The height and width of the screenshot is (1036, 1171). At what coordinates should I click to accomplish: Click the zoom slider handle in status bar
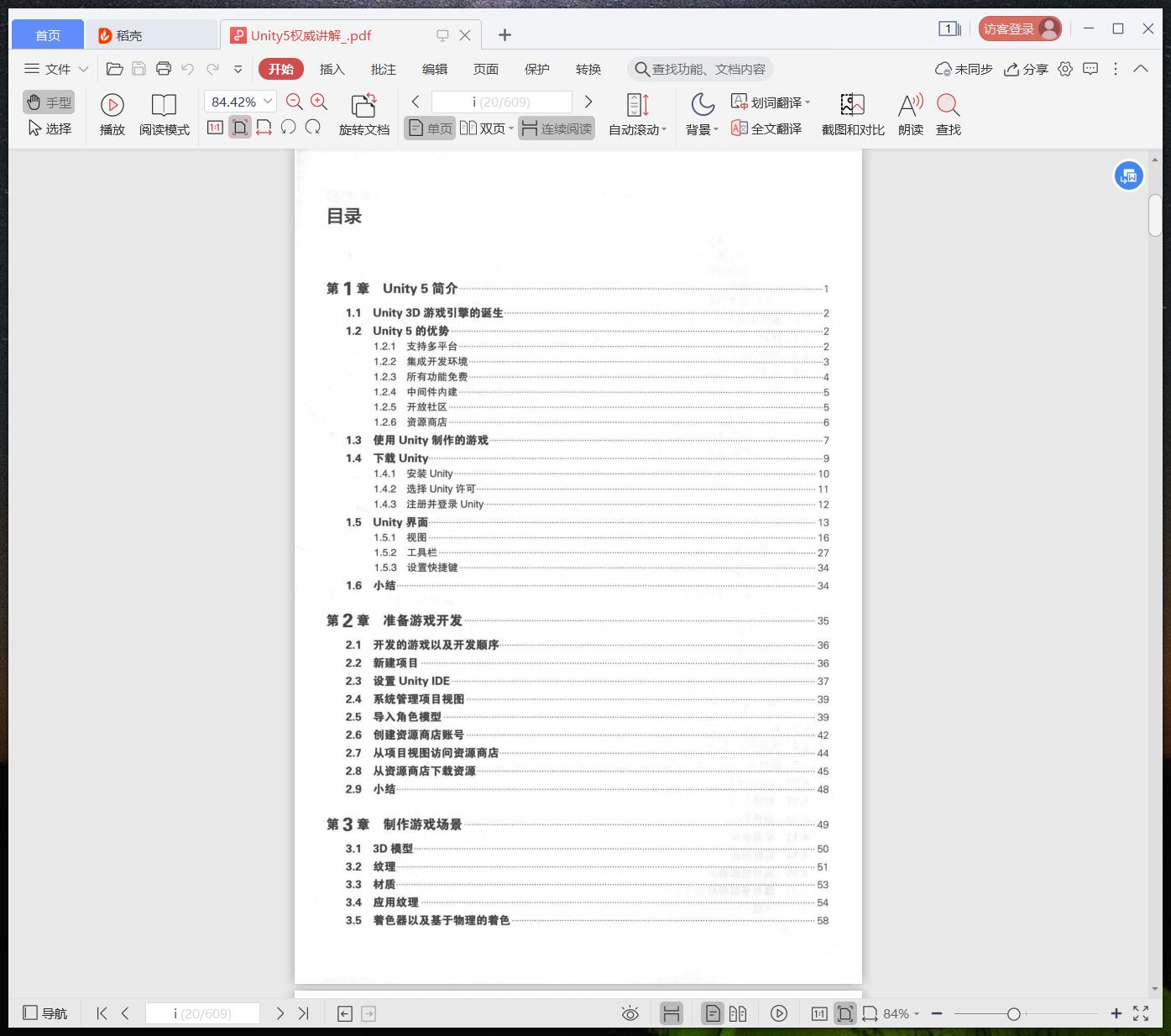(1014, 1014)
